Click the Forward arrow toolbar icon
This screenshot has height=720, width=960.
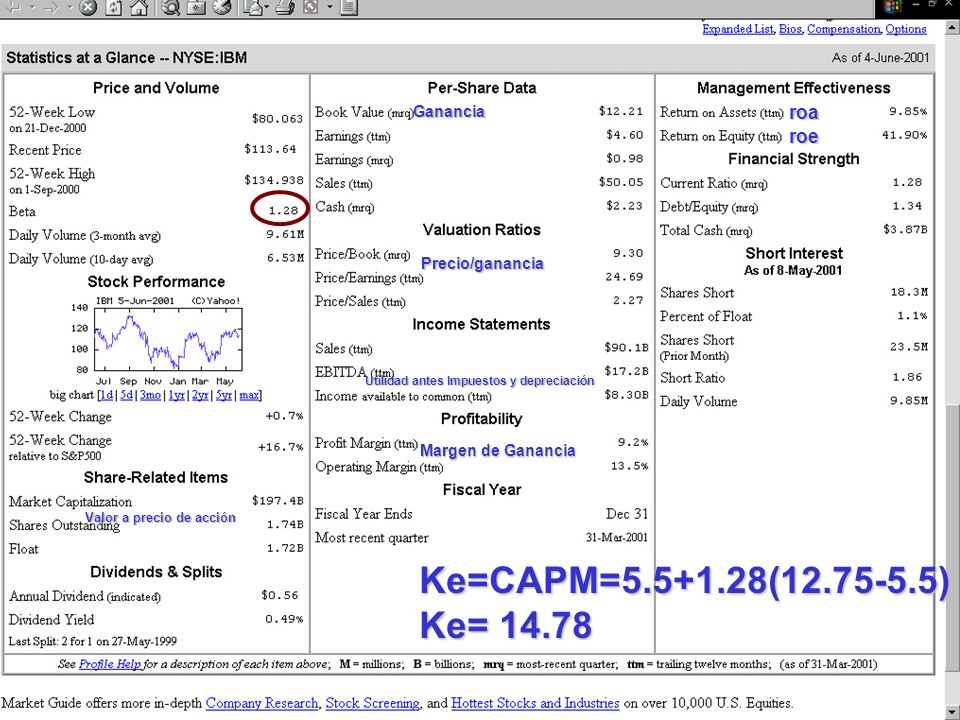point(51,7)
